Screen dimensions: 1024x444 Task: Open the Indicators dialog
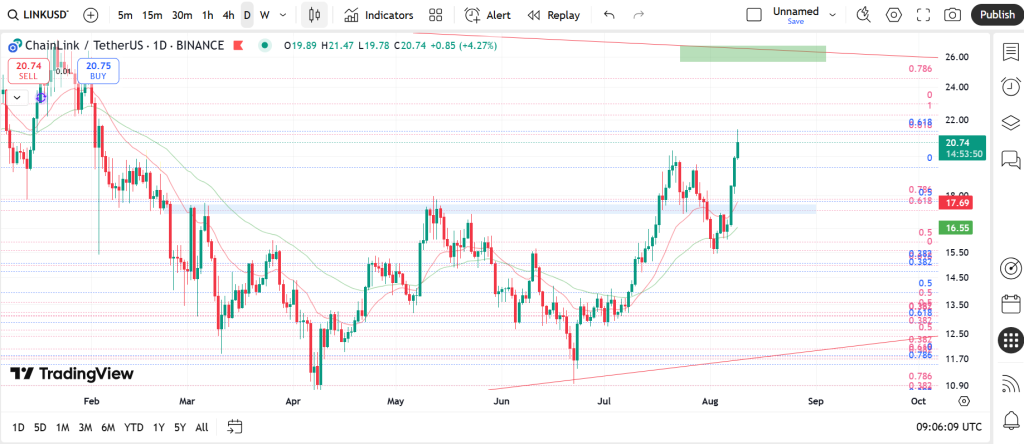(x=379, y=14)
